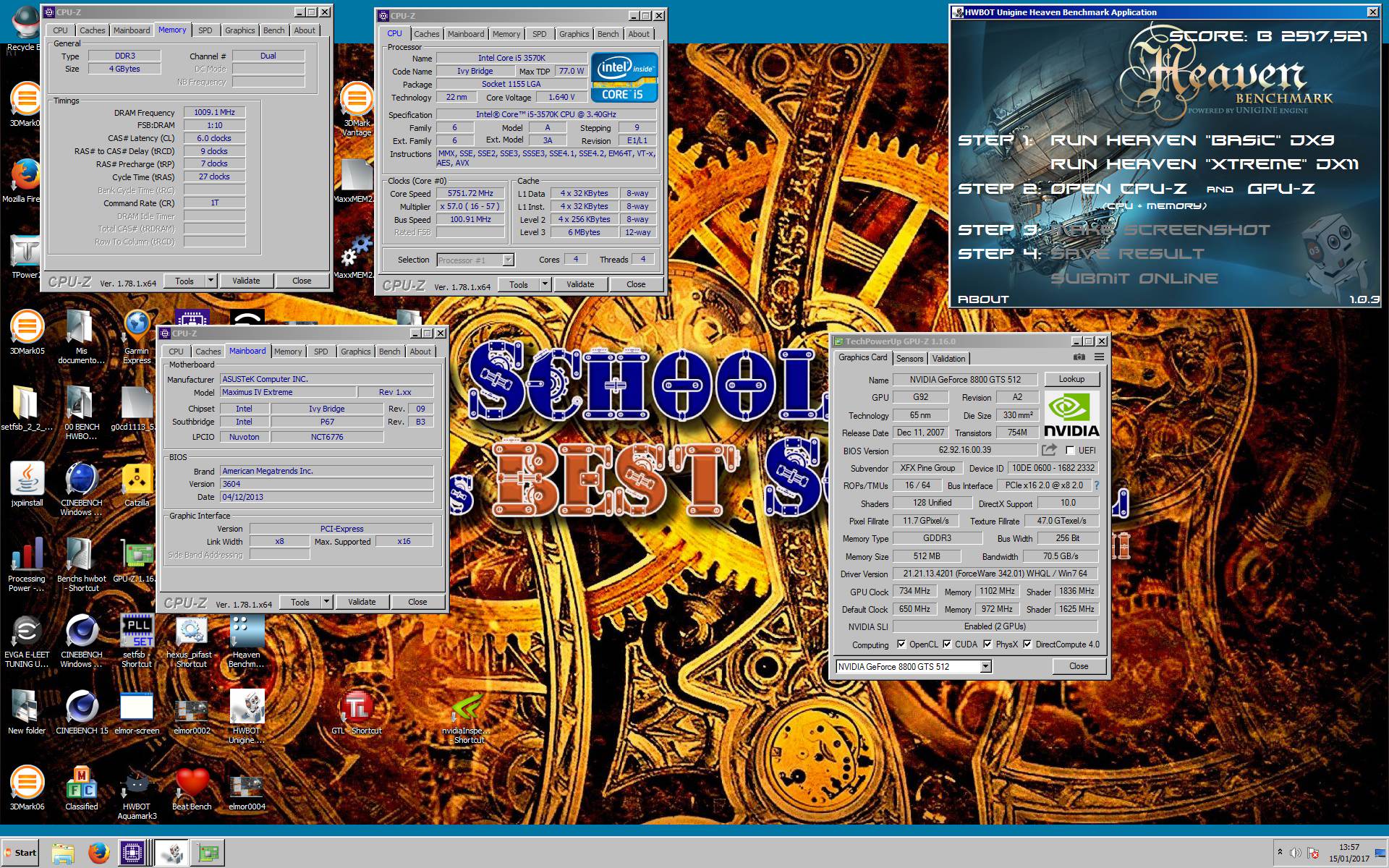This screenshot has height=868, width=1389.
Task: Click Save Result in Heaven window
Action: click(x=1127, y=254)
